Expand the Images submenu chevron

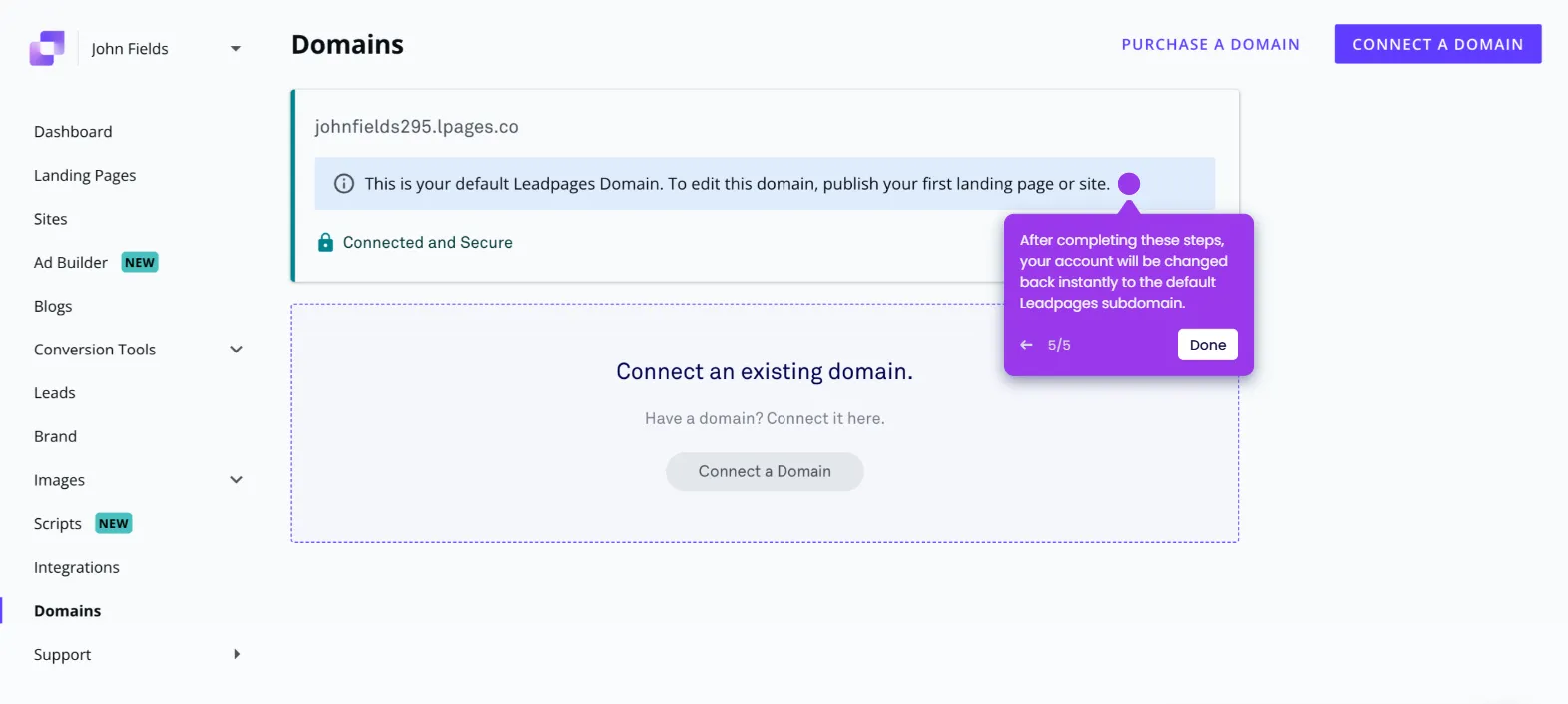(236, 480)
